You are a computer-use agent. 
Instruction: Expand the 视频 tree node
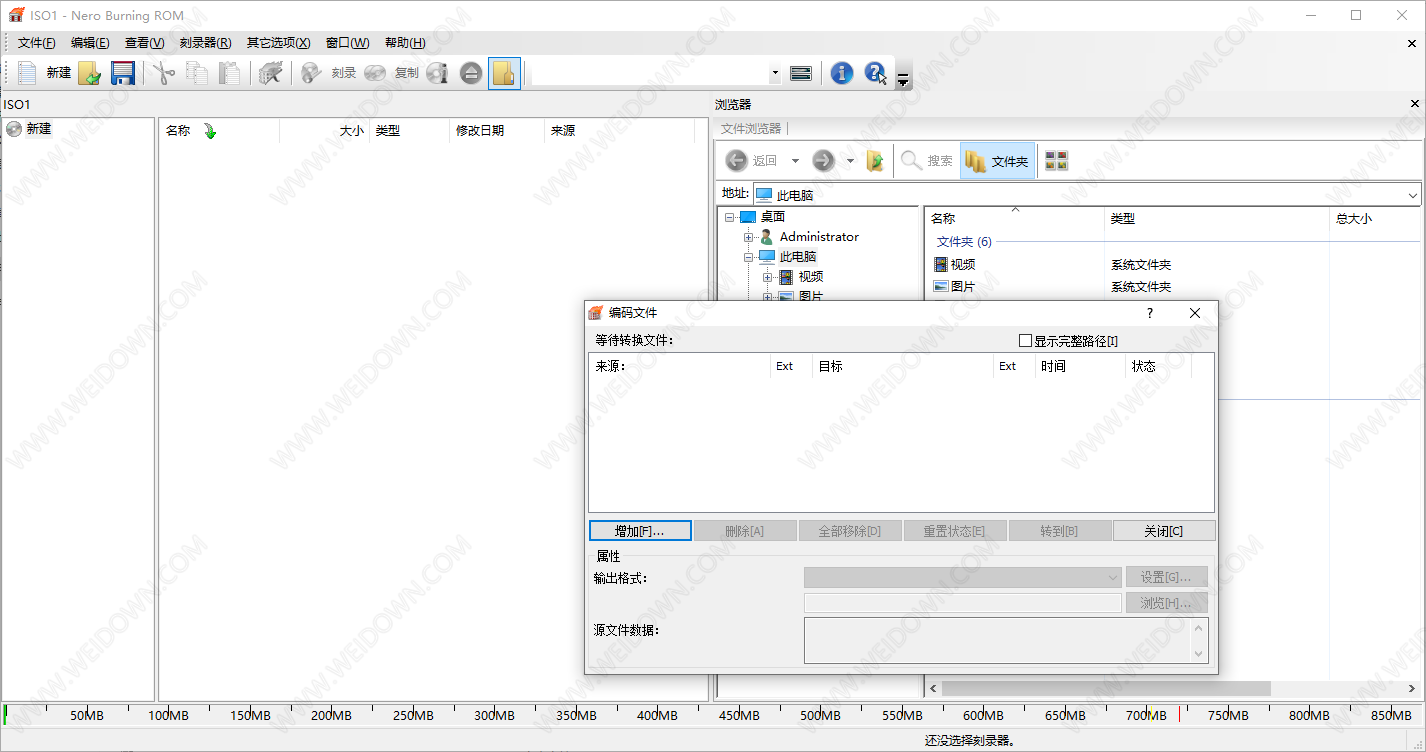click(767, 277)
